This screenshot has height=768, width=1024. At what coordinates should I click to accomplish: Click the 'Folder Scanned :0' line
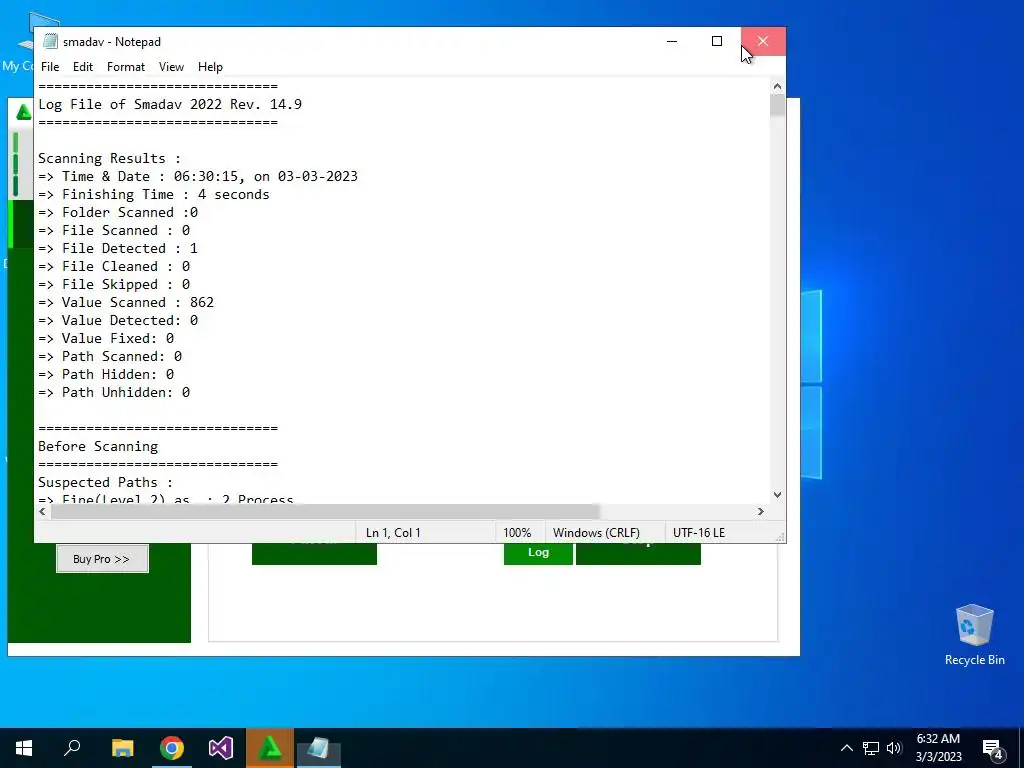pos(118,213)
